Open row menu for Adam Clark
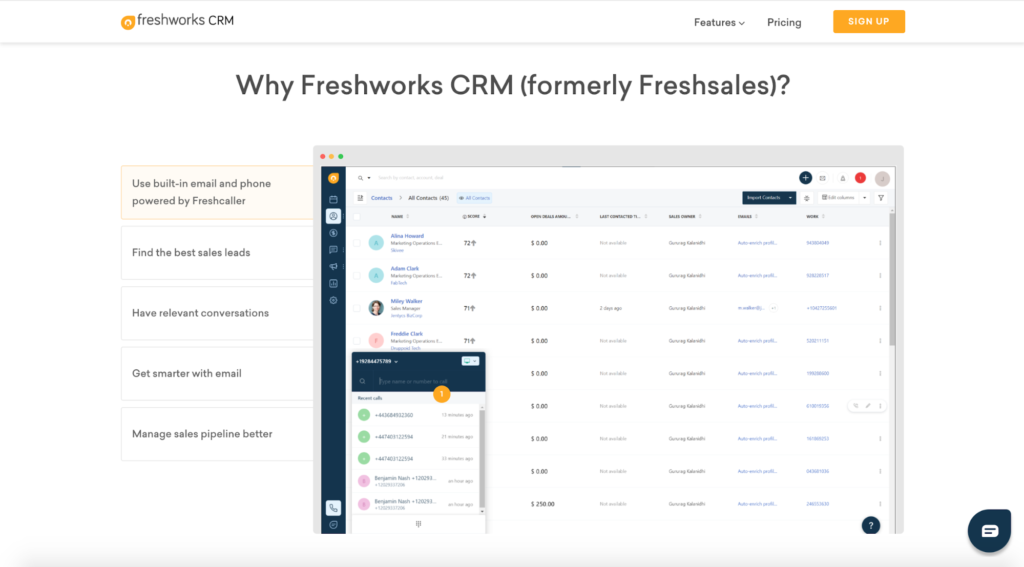Screen dimensions: 1024x567 pyautogui.click(x=880, y=276)
